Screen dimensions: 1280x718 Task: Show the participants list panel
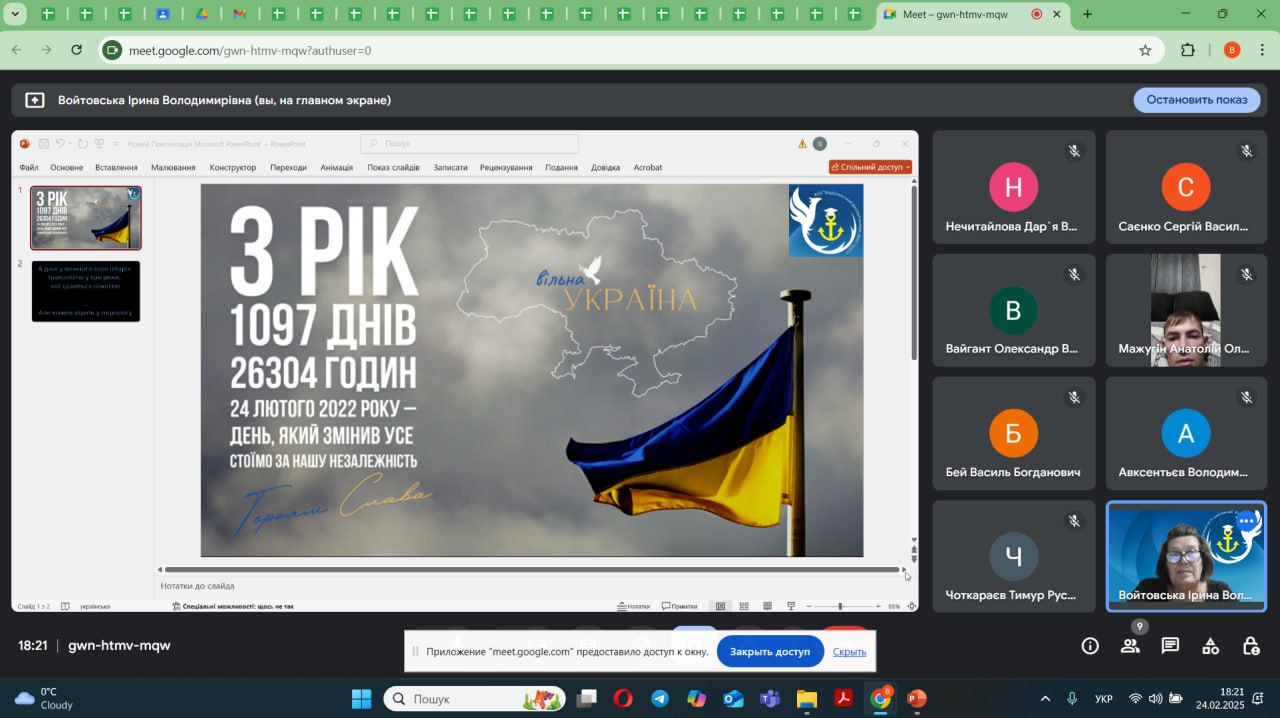[1130, 646]
